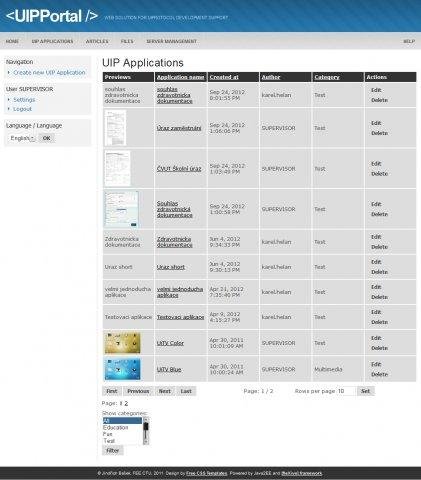Viewport: 421px width, 480px height.
Task: Open user Settings link
Action: [24, 100]
